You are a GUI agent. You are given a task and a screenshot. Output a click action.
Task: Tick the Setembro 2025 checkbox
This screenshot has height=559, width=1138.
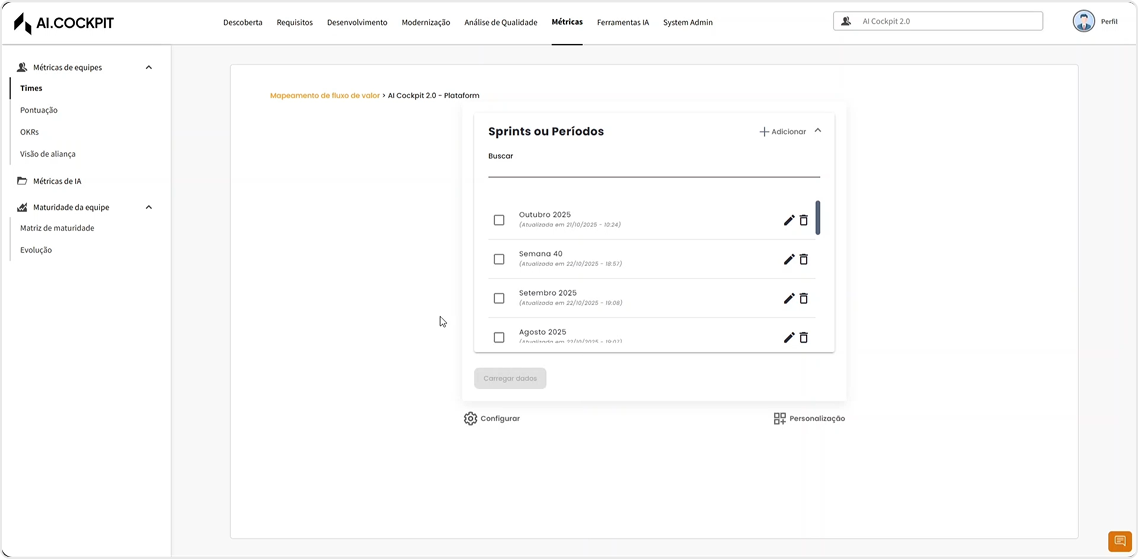(x=499, y=298)
